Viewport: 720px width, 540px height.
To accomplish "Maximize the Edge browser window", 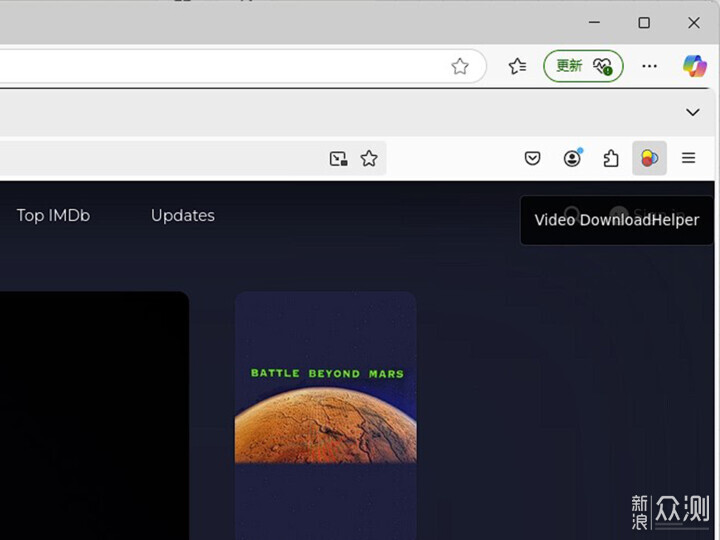I will pos(644,22).
